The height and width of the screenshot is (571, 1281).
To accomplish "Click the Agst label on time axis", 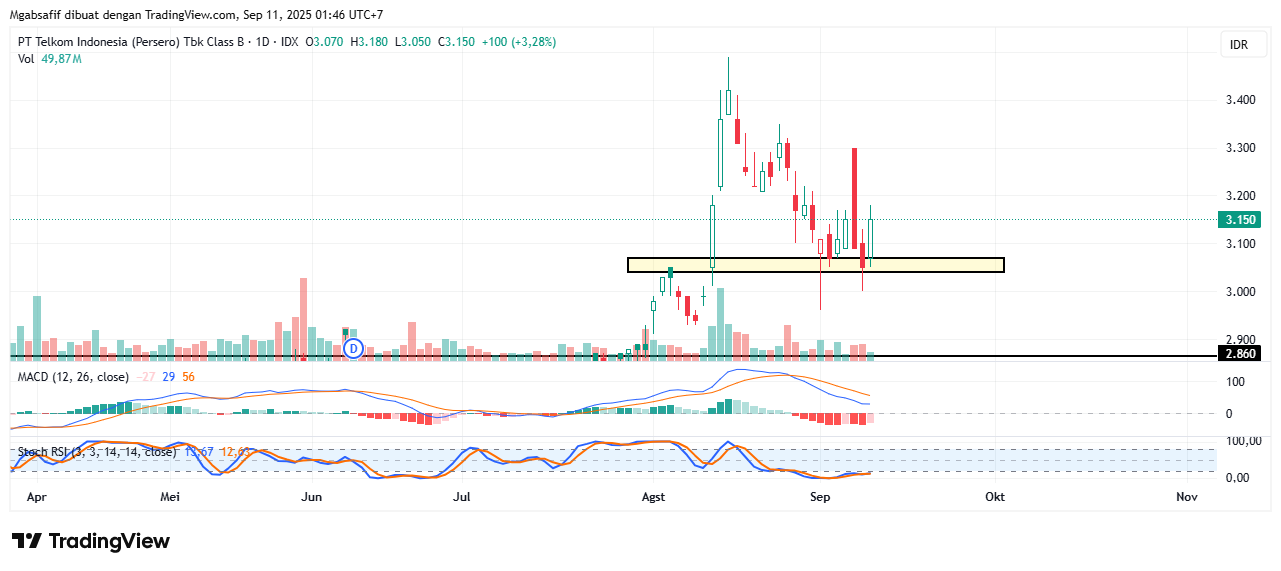I will point(653,496).
